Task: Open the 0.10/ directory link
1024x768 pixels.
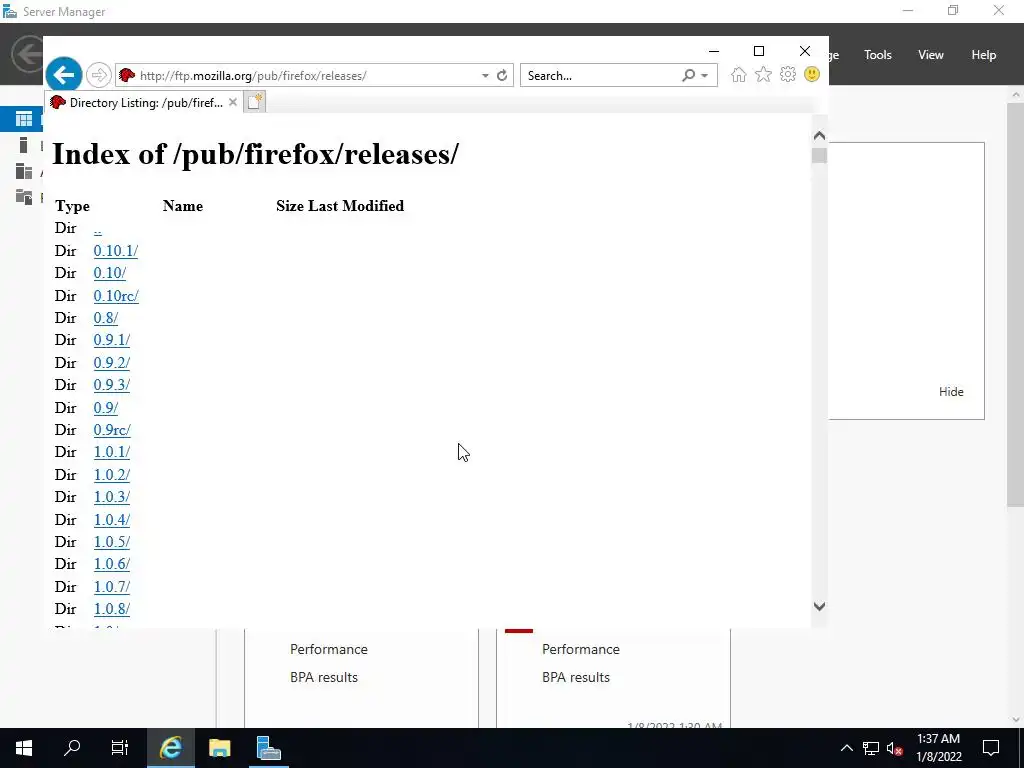Action: click(x=110, y=273)
